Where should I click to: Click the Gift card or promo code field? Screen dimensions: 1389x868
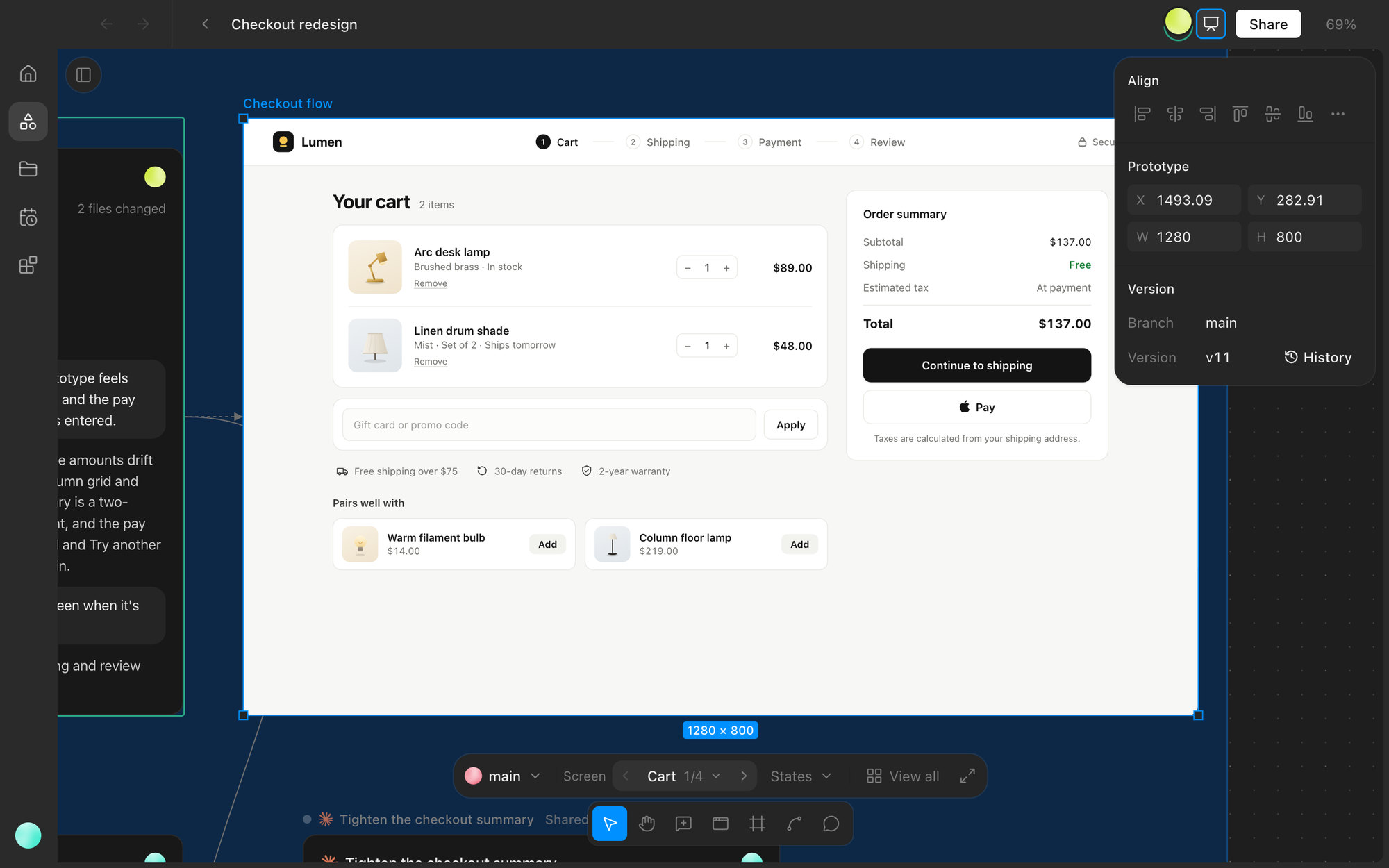(549, 425)
